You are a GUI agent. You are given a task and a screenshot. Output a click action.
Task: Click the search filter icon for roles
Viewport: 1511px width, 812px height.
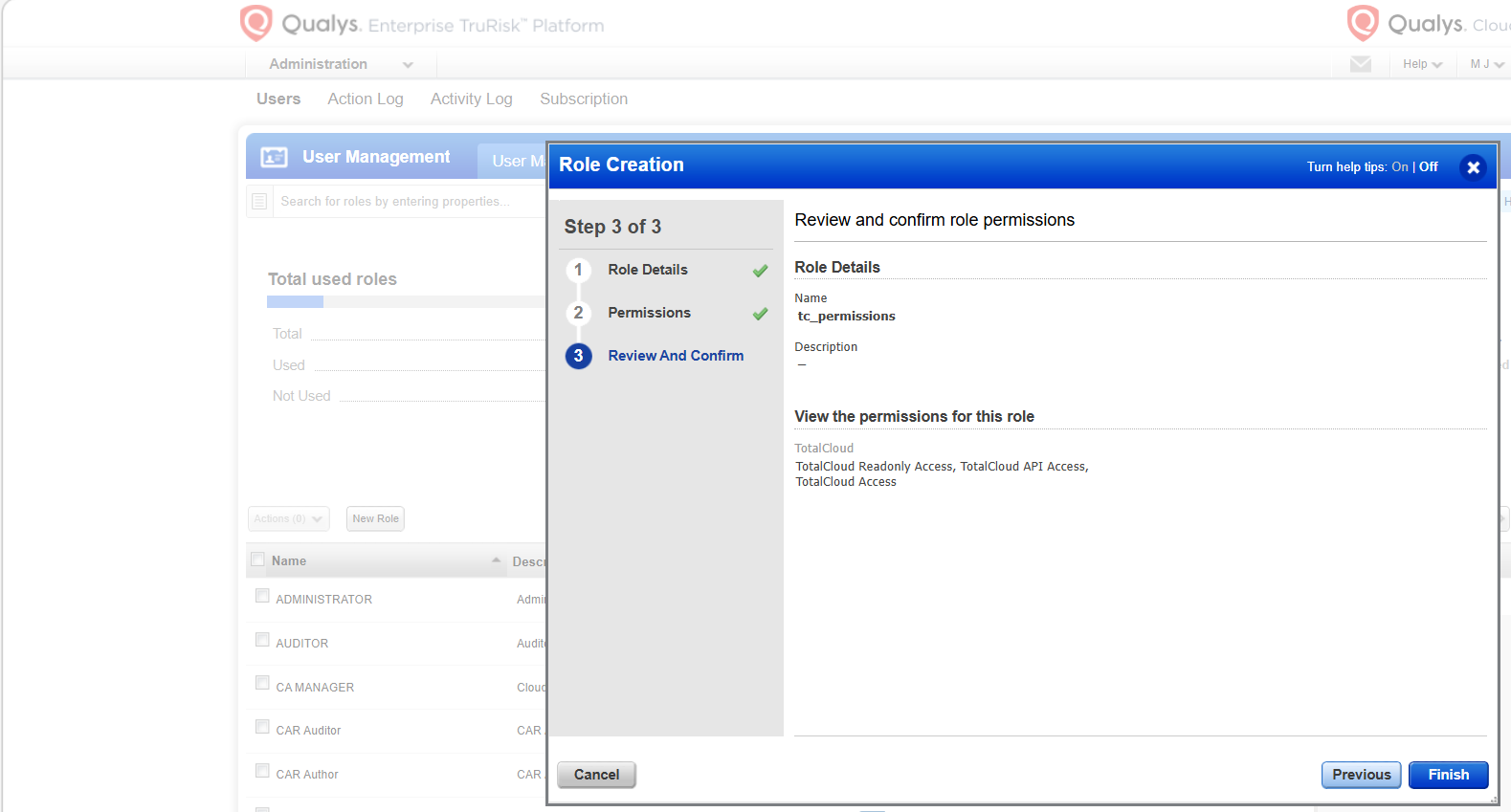point(259,201)
